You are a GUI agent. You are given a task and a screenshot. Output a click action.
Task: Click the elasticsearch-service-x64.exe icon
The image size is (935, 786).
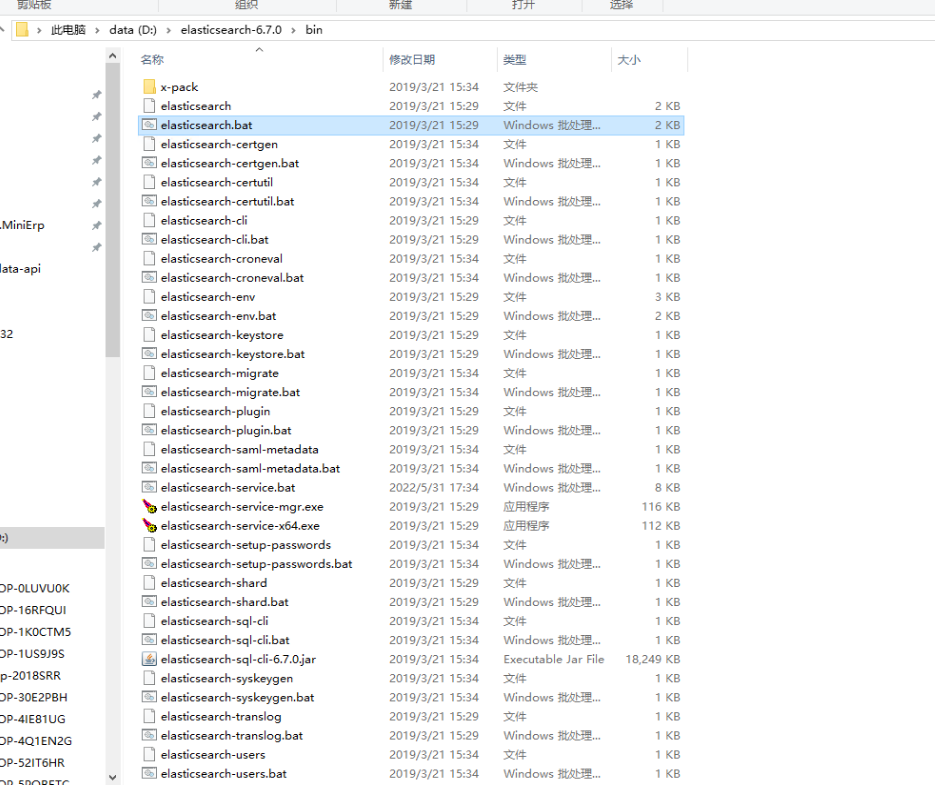click(x=150, y=526)
